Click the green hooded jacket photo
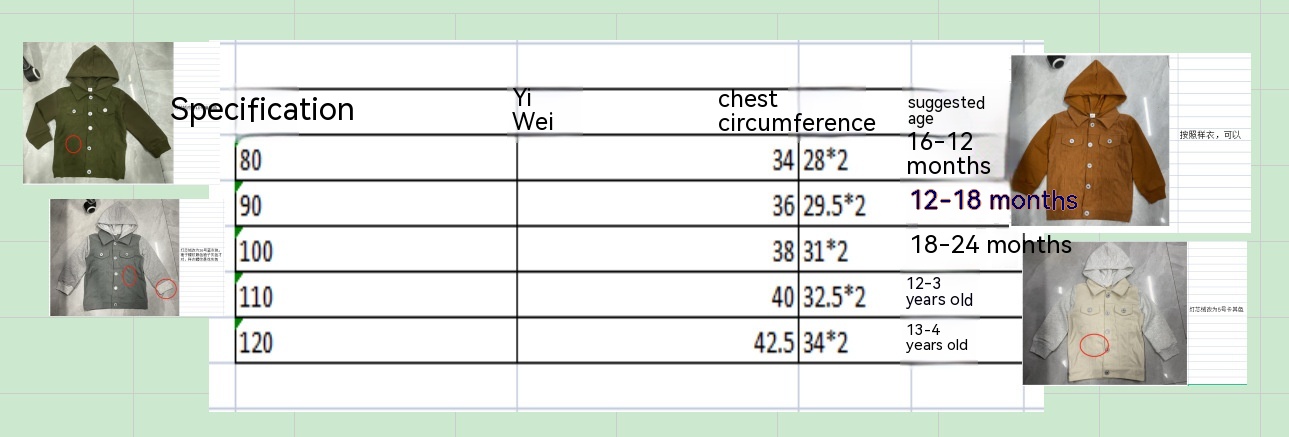1289x437 pixels. tap(98, 112)
